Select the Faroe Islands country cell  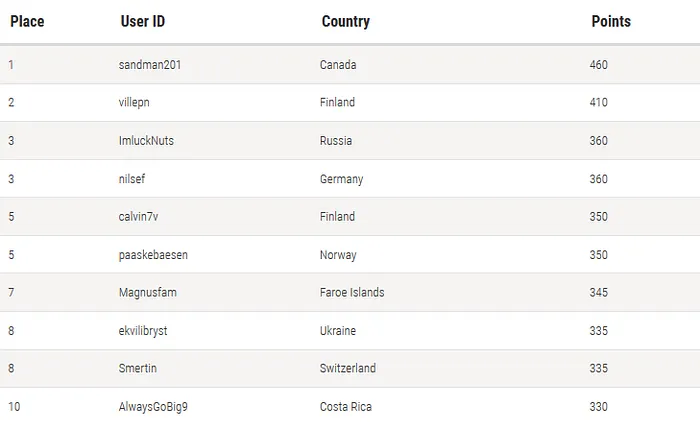(x=352, y=293)
